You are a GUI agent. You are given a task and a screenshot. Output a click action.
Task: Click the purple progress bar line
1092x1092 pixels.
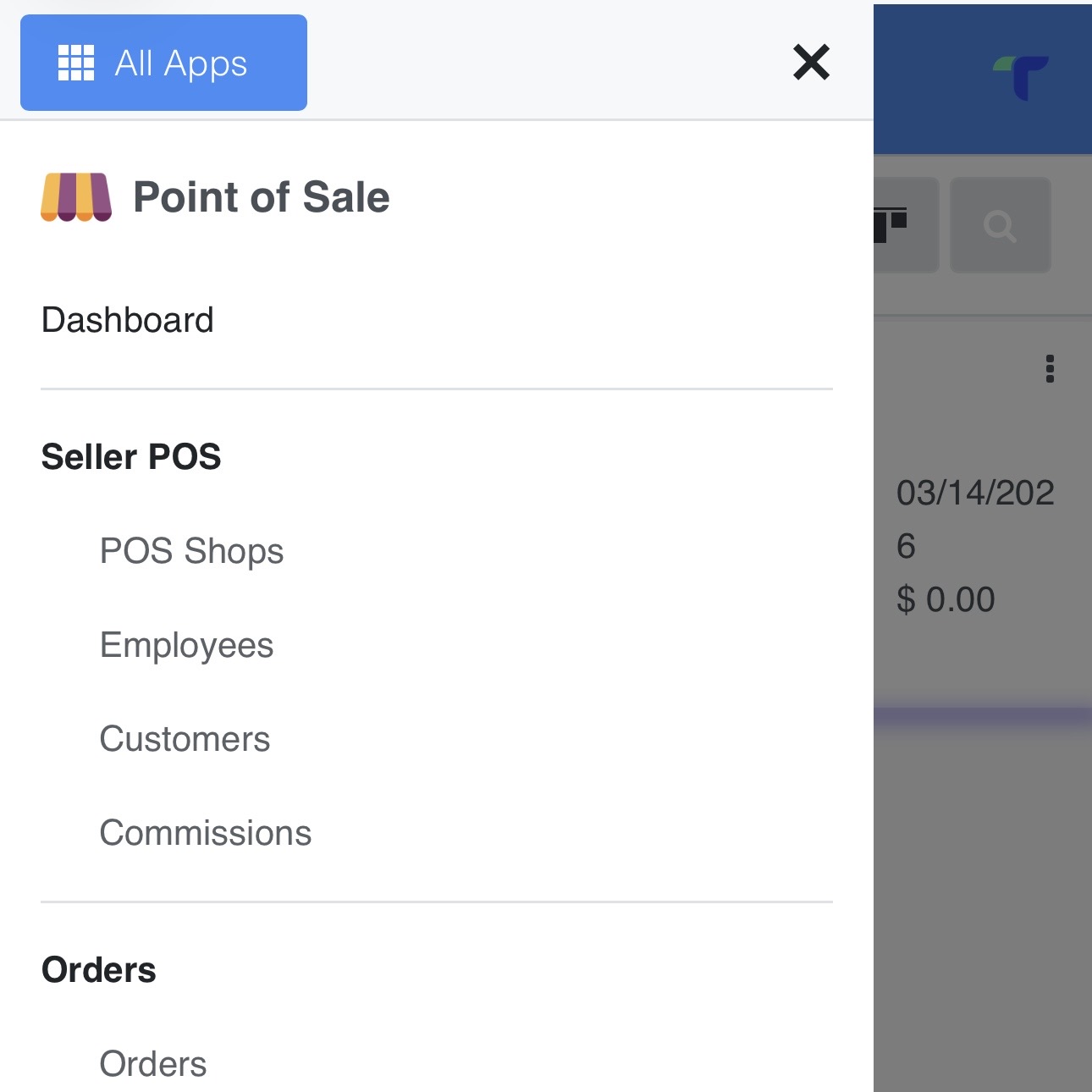pyautogui.click(x=982, y=716)
